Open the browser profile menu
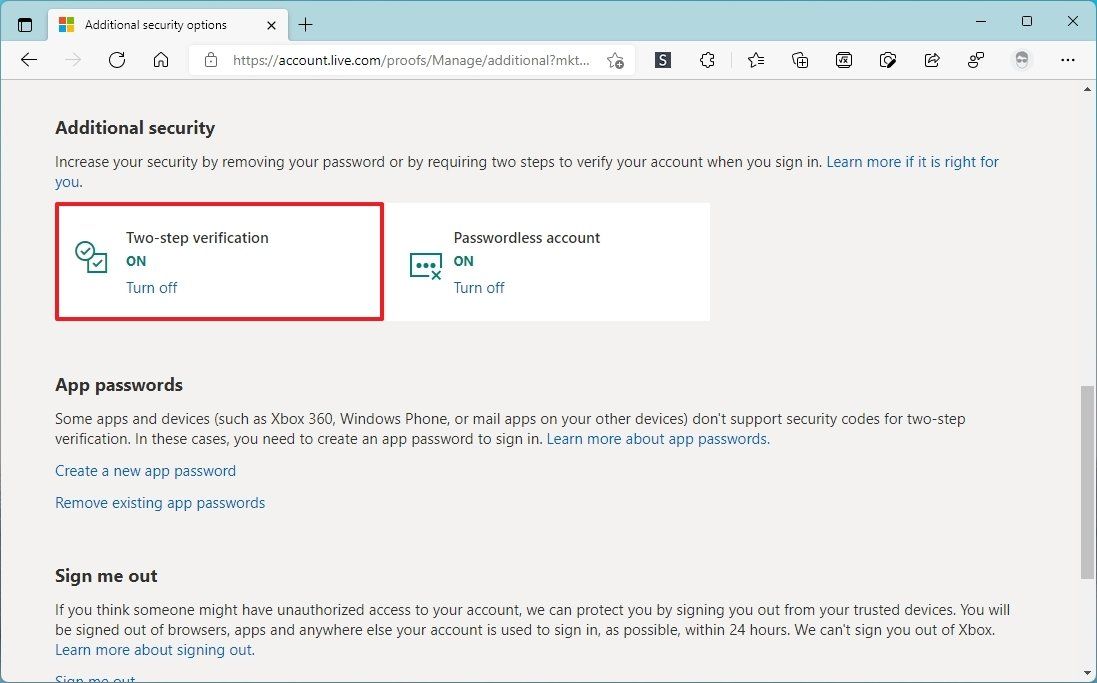Image resolution: width=1097 pixels, height=683 pixels. click(1022, 60)
